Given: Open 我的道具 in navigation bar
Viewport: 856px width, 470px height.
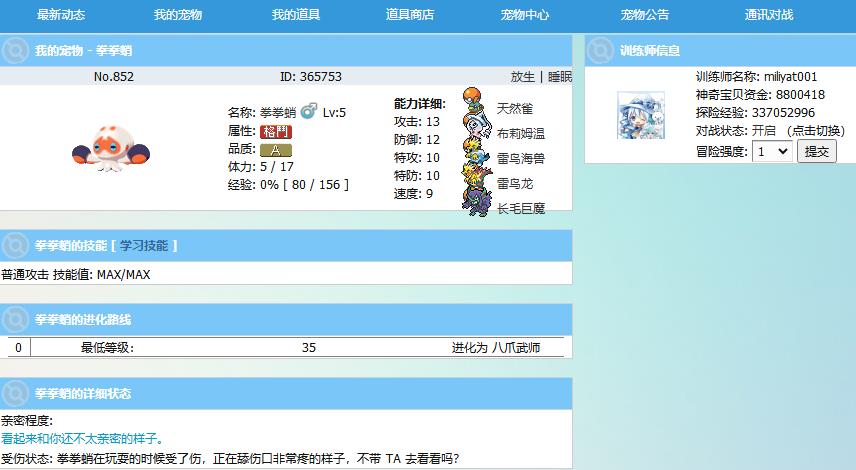Looking at the screenshot, I should point(296,15).
